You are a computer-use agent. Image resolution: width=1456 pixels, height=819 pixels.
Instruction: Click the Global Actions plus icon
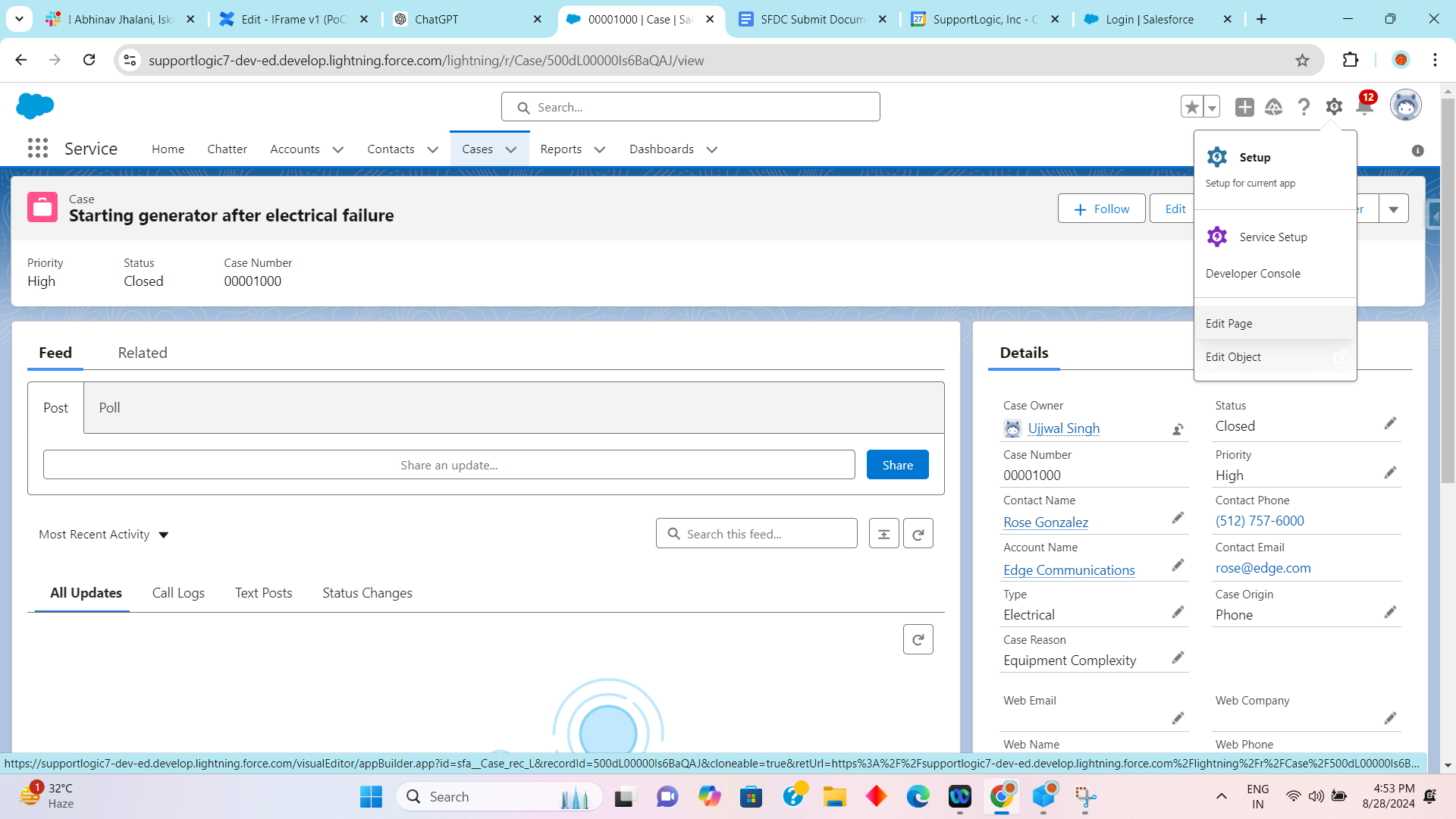tap(1244, 107)
